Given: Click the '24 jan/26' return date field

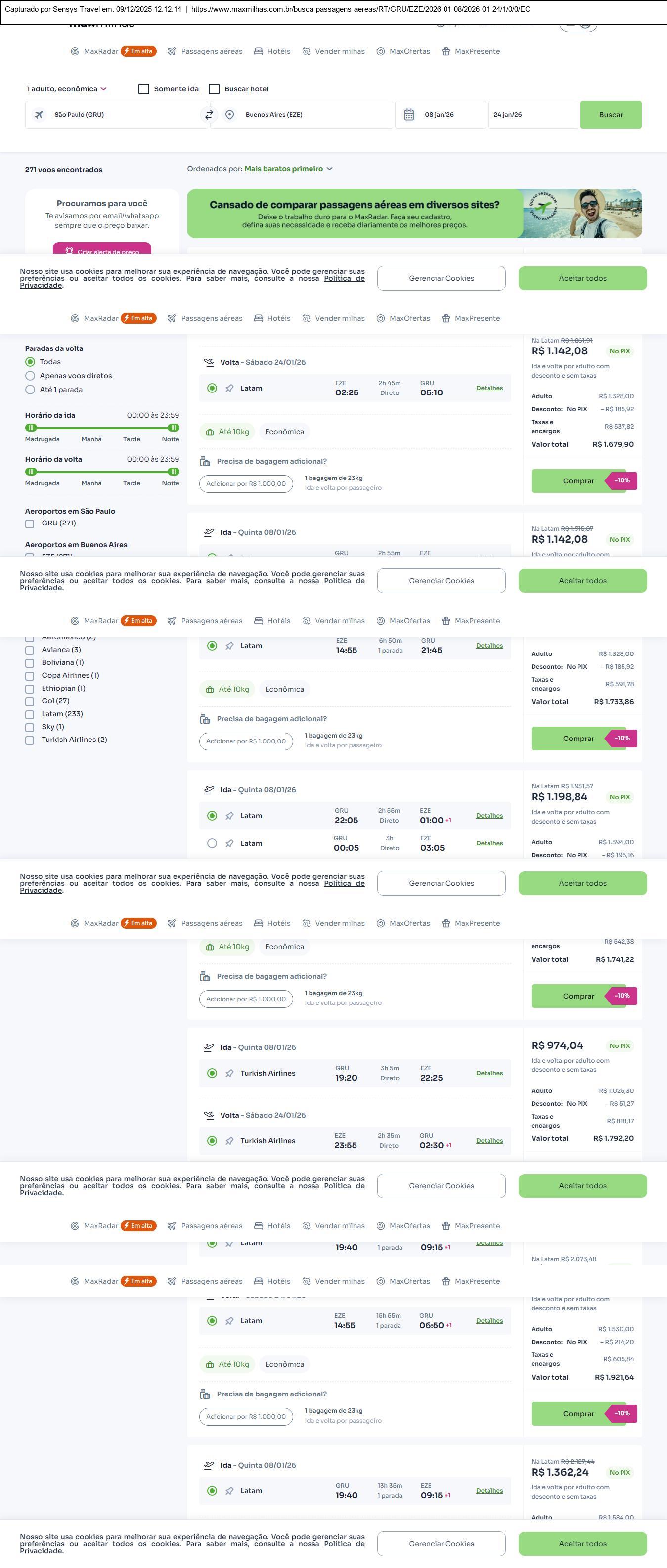Looking at the screenshot, I should click(x=532, y=114).
